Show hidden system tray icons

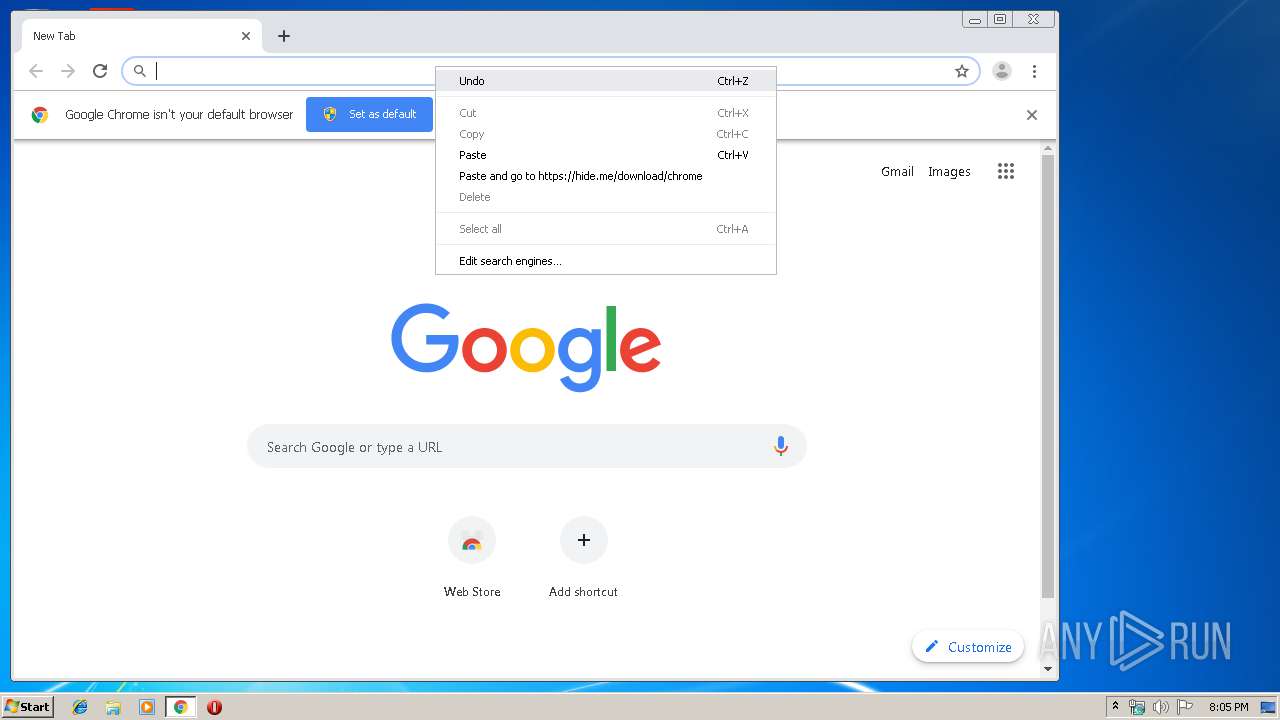(x=1115, y=707)
